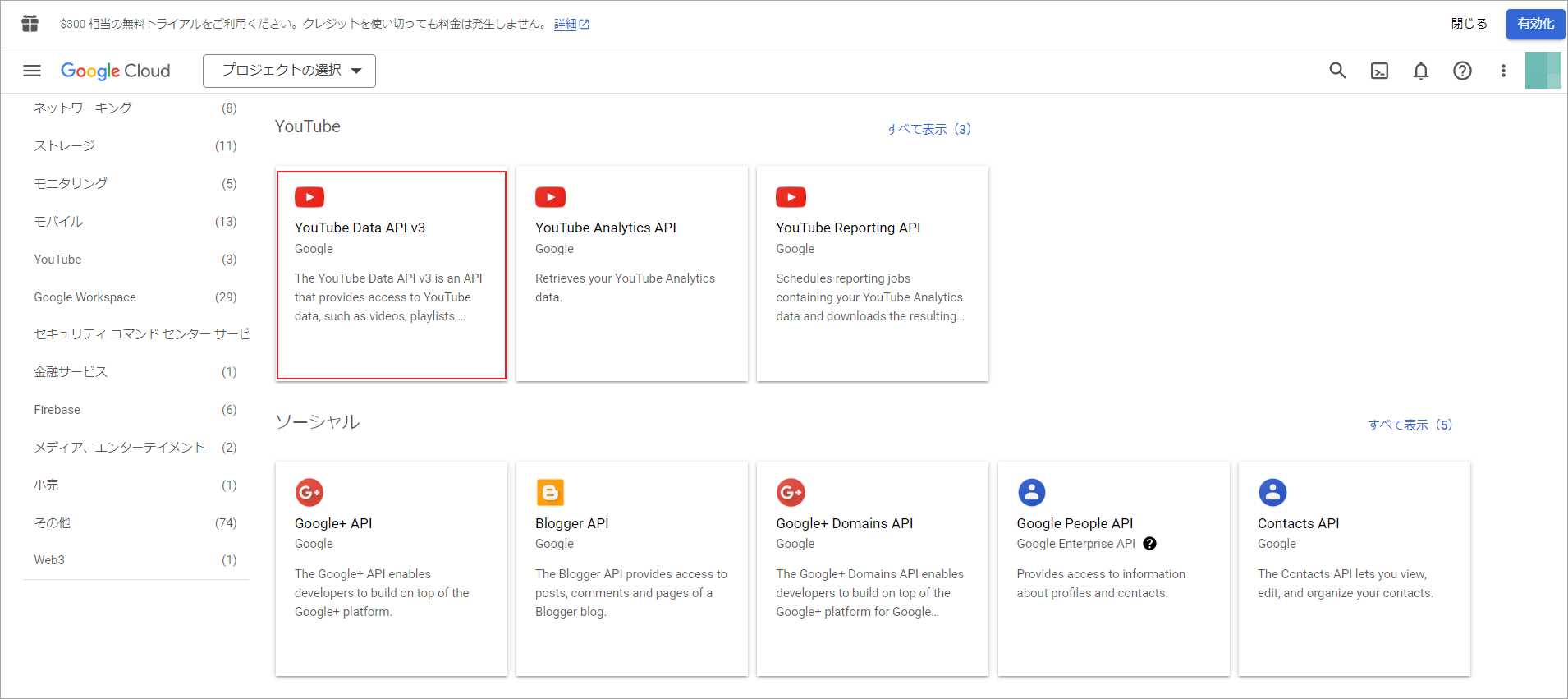Open the 詳細 link in the banner
The width and height of the screenshot is (1568, 699).
571,24
